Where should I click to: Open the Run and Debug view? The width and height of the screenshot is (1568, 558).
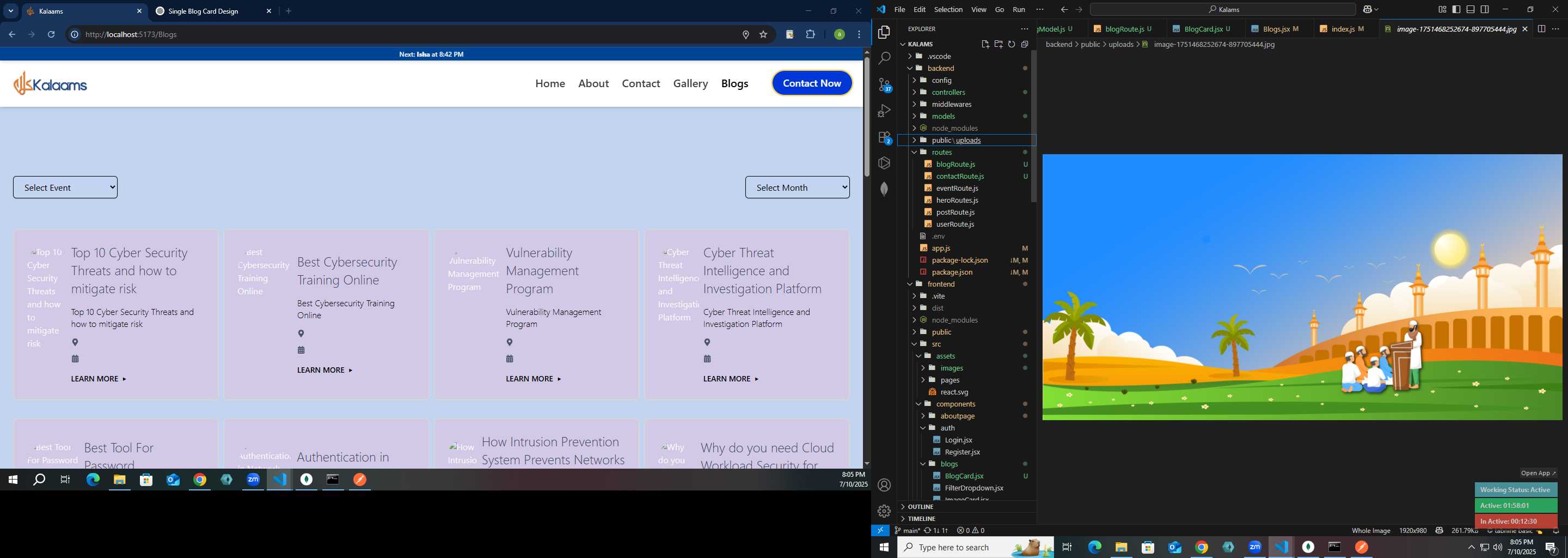[x=884, y=111]
